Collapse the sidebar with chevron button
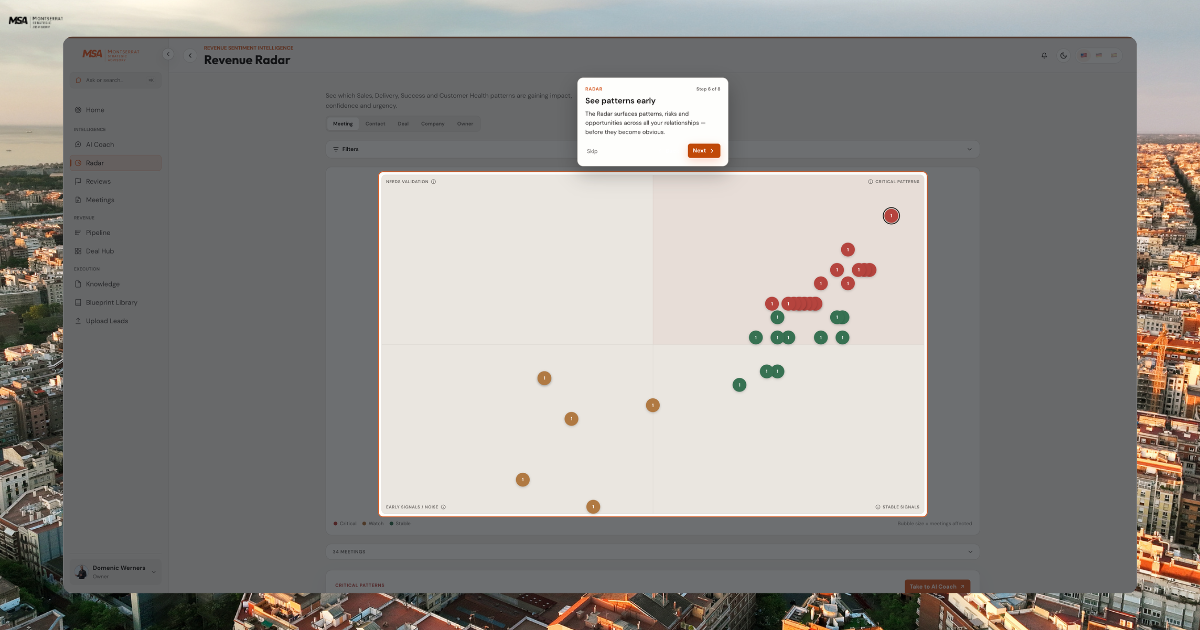 click(x=168, y=54)
